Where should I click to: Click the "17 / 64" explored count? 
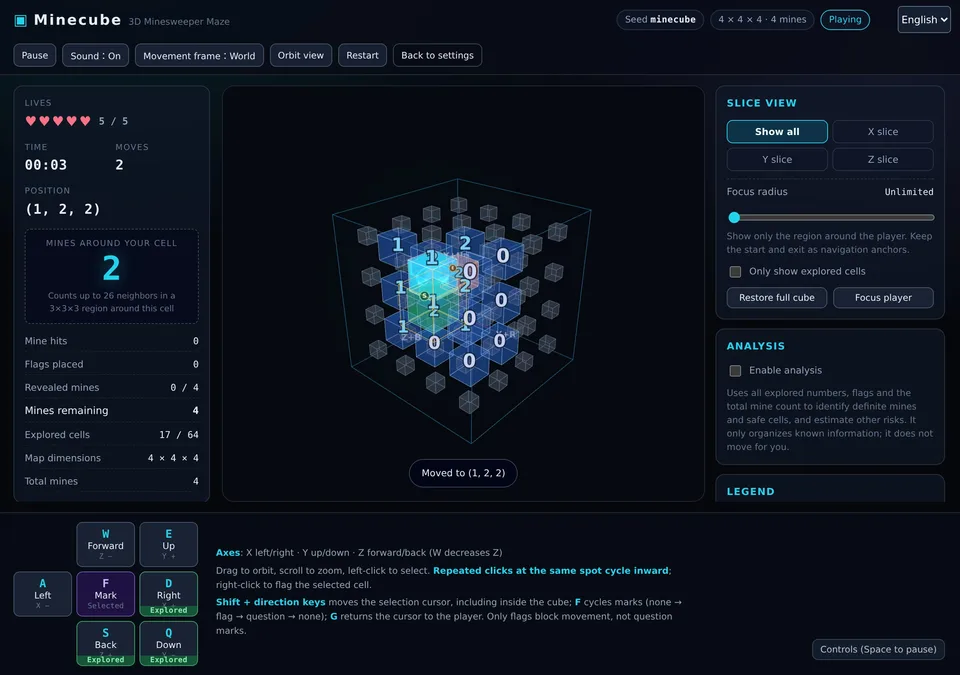[179, 434]
